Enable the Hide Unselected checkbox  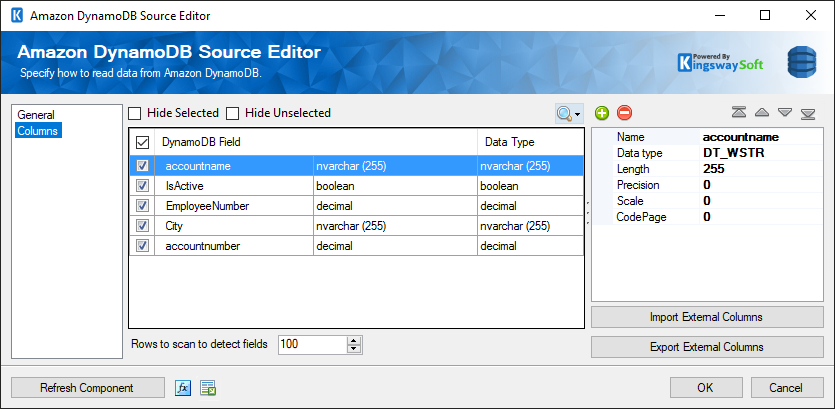tap(233, 113)
